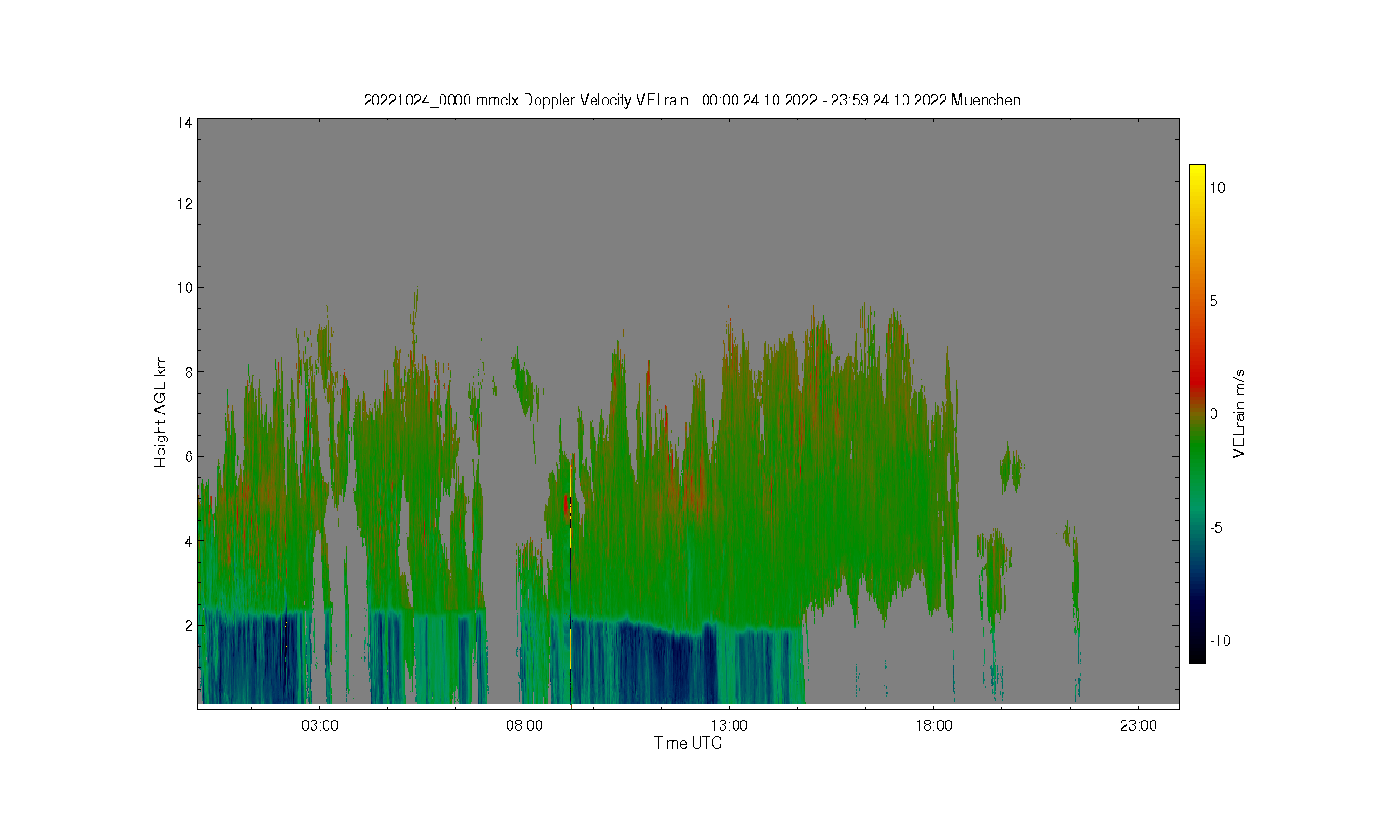1400x840 pixels.
Task: Click the height tick label 2
Action: (189, 625)
